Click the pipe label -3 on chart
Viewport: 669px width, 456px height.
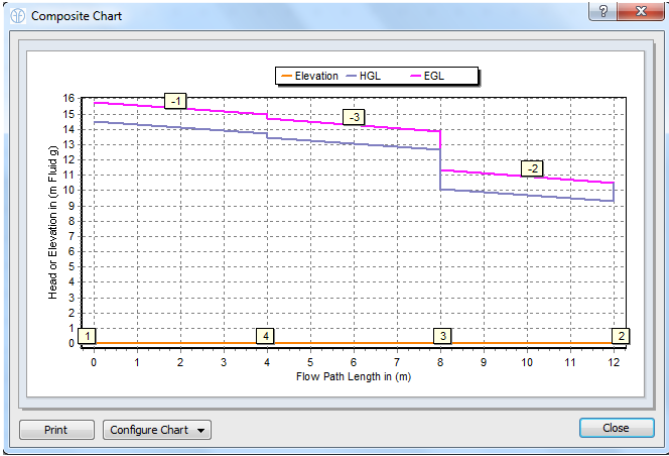(x=353, y=117)
